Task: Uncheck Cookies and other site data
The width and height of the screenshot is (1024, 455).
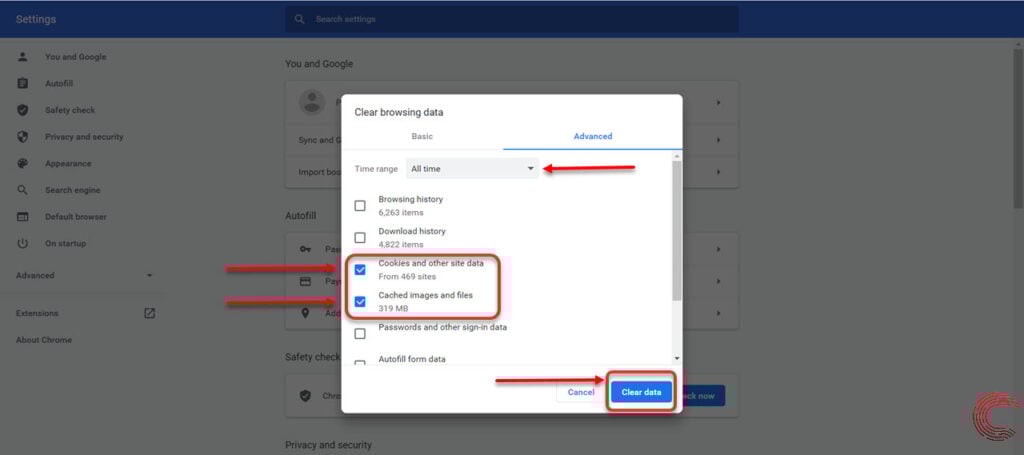Action: click(360, 270)
